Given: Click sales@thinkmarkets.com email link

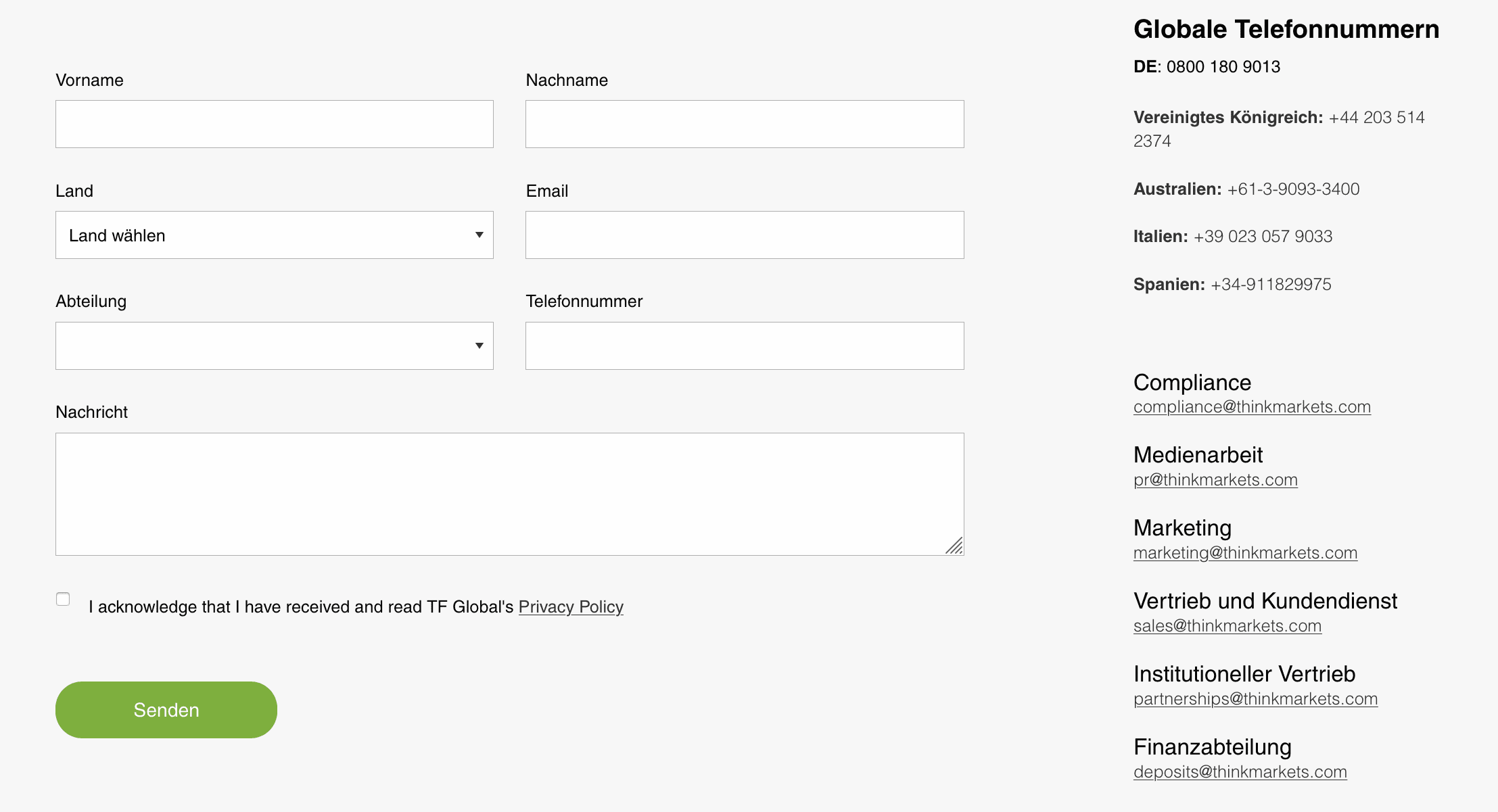Looking at the screenshot, I should click(x=1227, y=626).
